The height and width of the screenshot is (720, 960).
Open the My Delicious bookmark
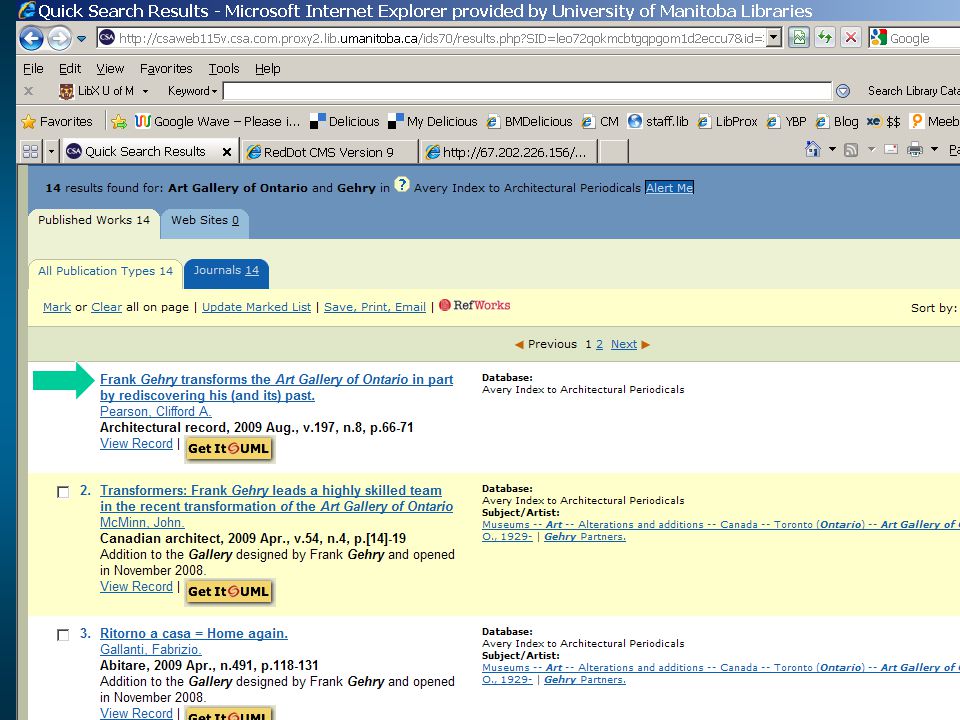[433, 121]
